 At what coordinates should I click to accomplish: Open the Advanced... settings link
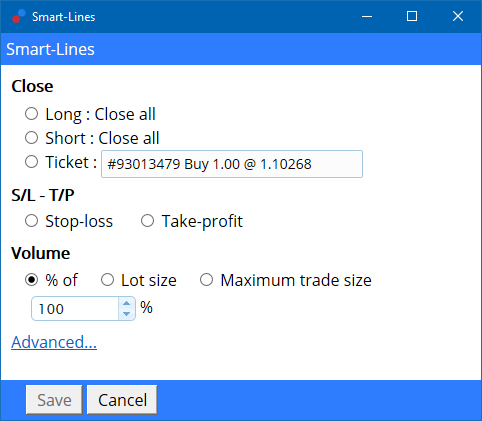tap(54, 342)
